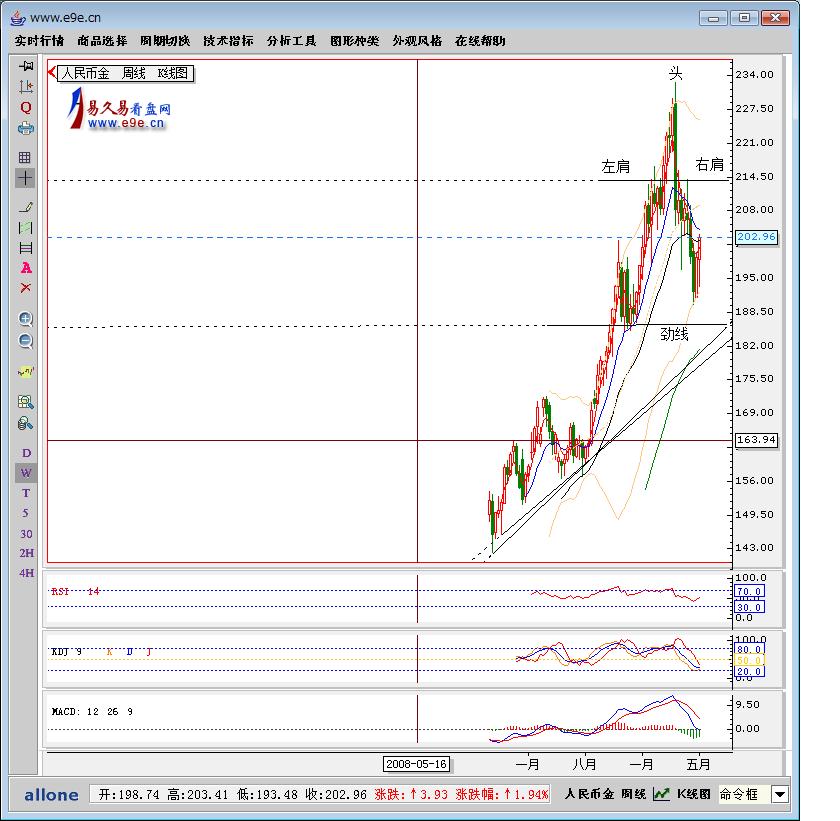Screen dimensions: 840x821
Task: Open the 在线帮助 menu
Action: (x=480, y=41)
